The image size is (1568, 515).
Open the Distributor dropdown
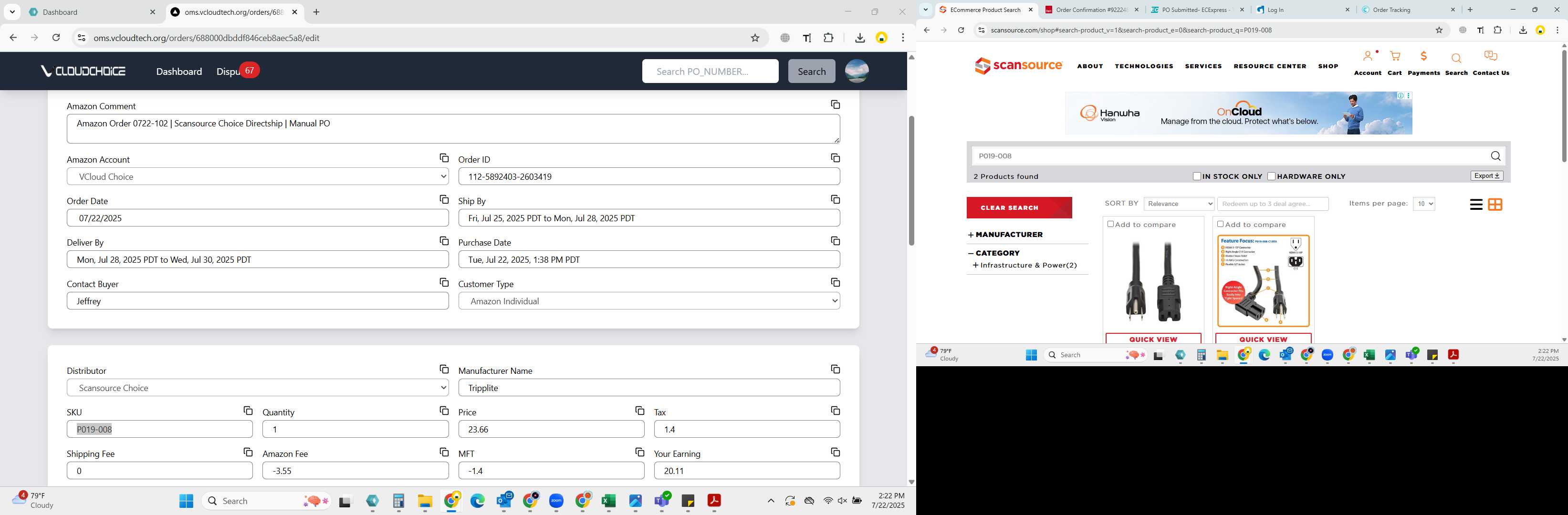click(258, 388)
